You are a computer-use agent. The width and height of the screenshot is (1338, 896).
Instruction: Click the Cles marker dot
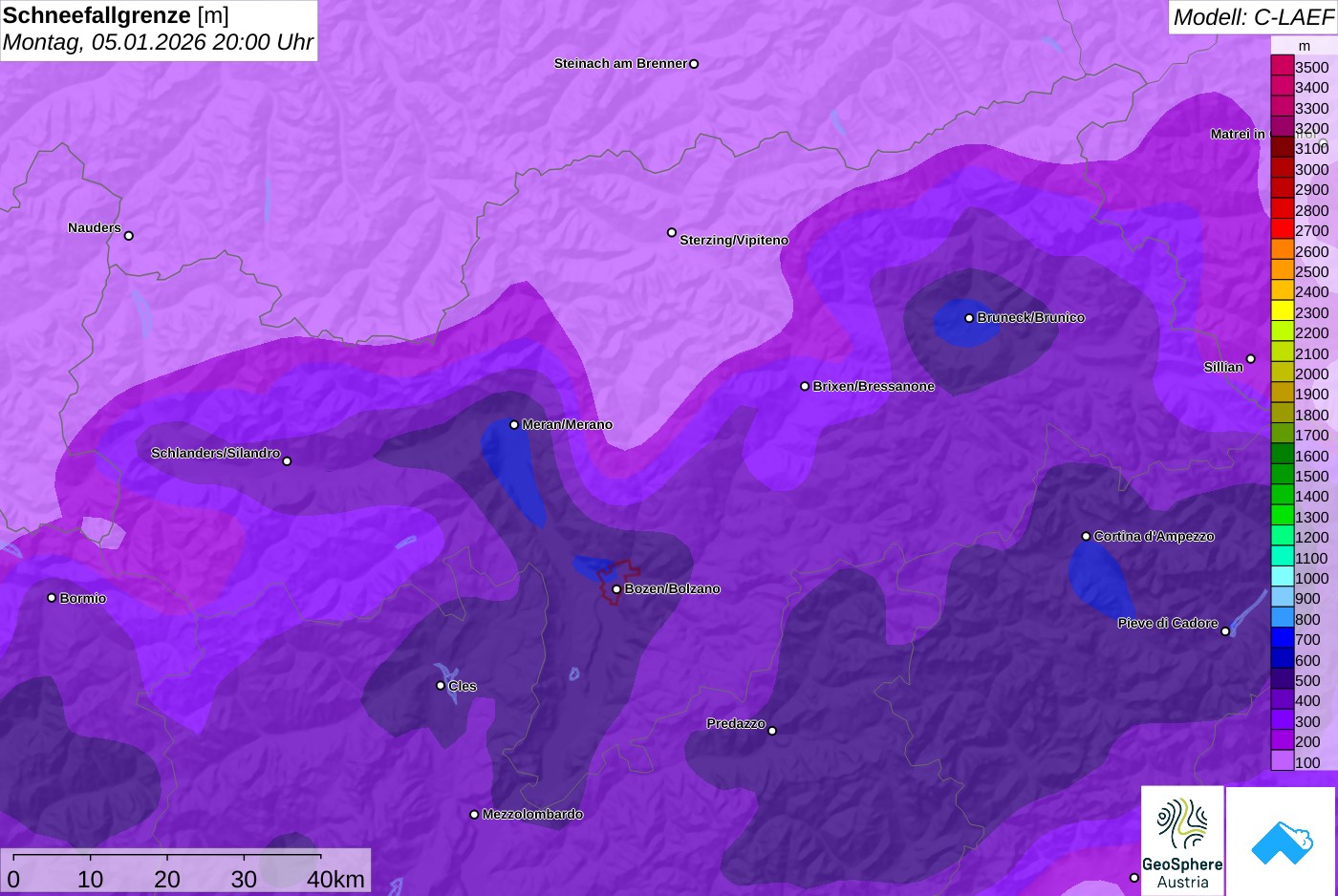[441, 686]
